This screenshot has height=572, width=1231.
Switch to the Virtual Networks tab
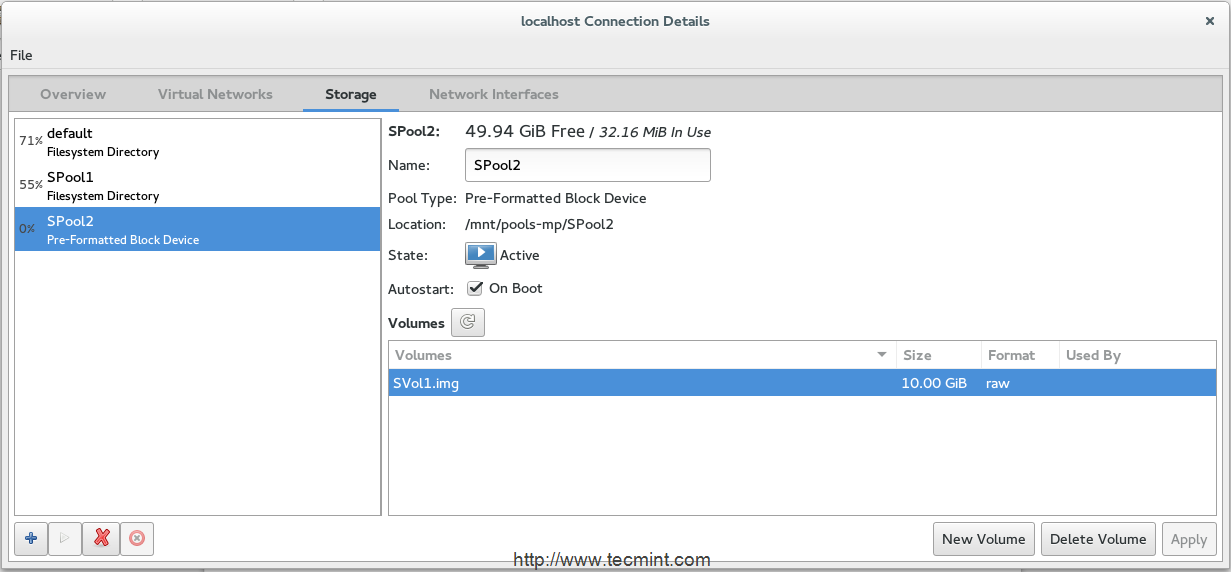point(215,94)
